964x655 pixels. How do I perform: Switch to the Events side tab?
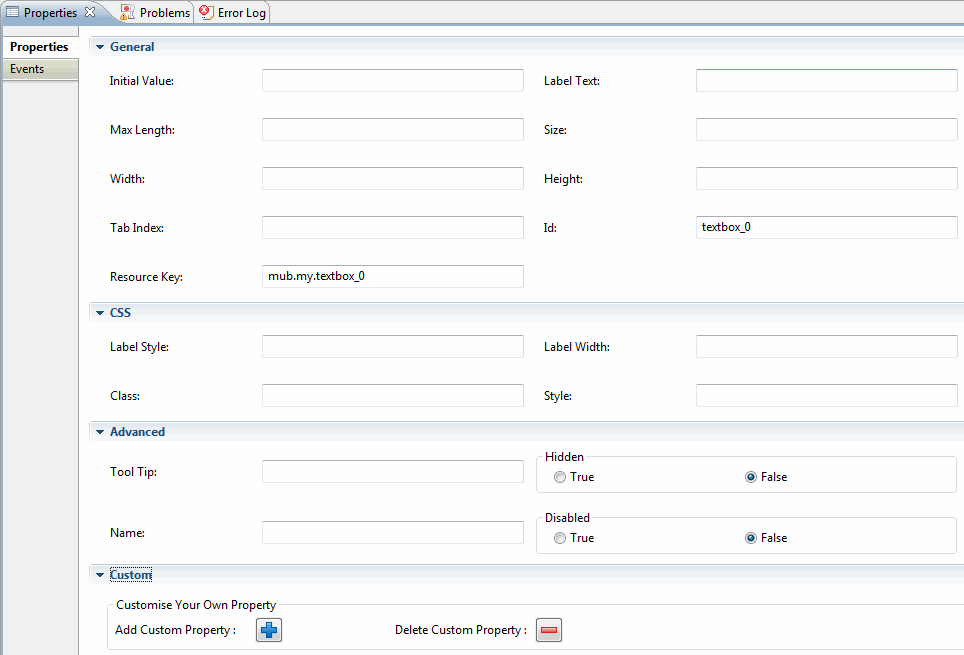(39, 69)
